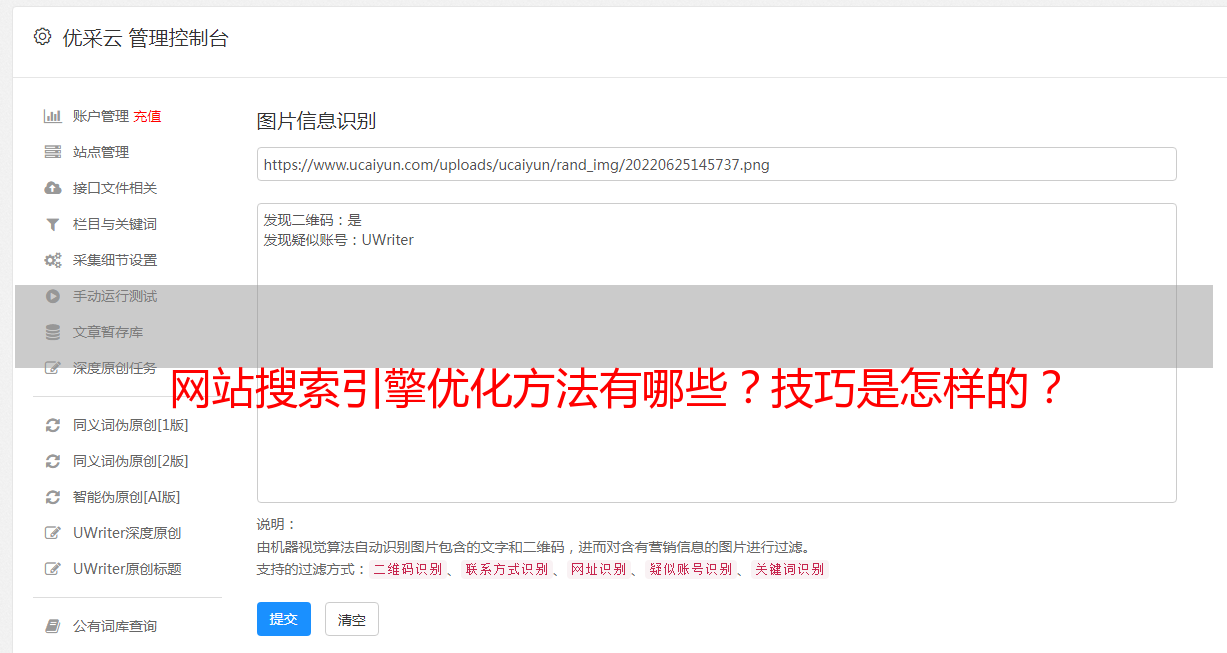Click the 二维码识别 tag

(x=408, y=569)
